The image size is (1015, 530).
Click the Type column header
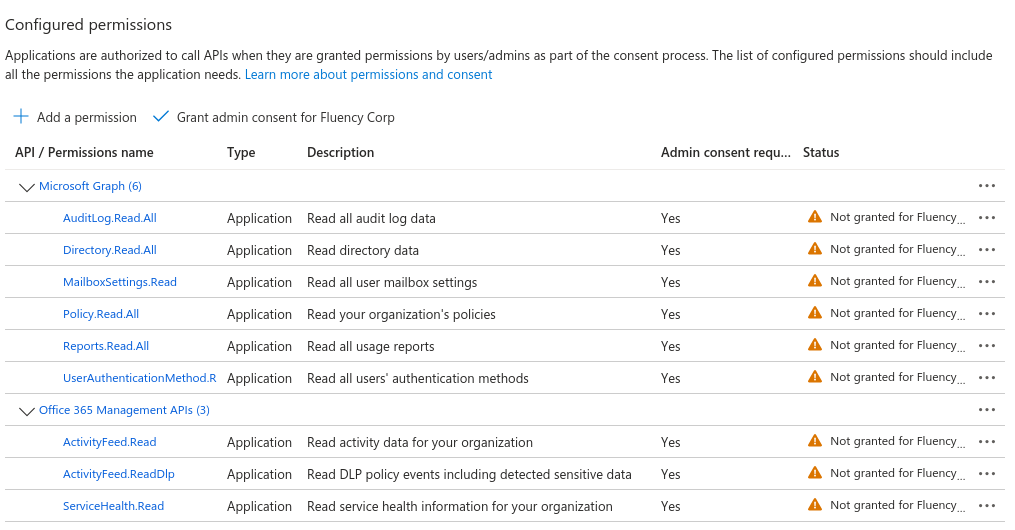tap(241, 153)
